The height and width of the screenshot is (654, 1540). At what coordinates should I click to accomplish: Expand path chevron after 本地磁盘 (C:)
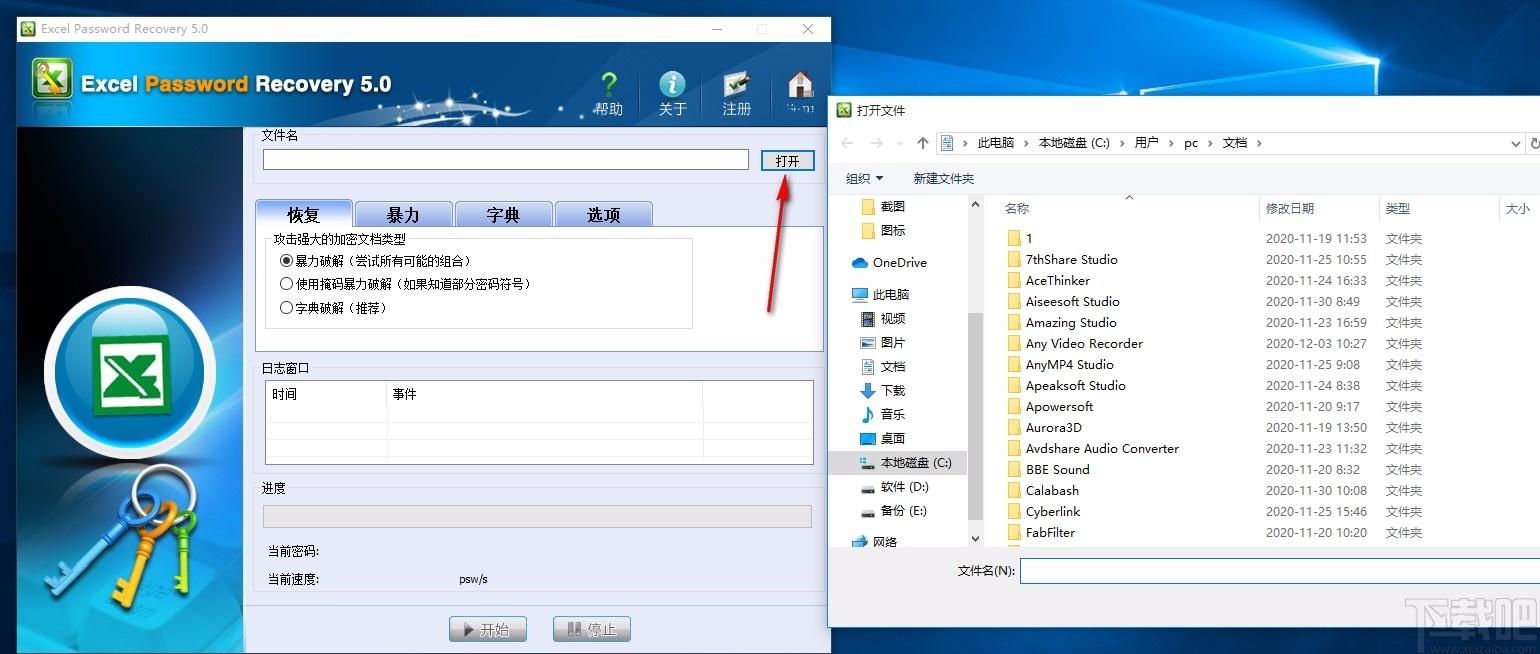[1122, 144]
